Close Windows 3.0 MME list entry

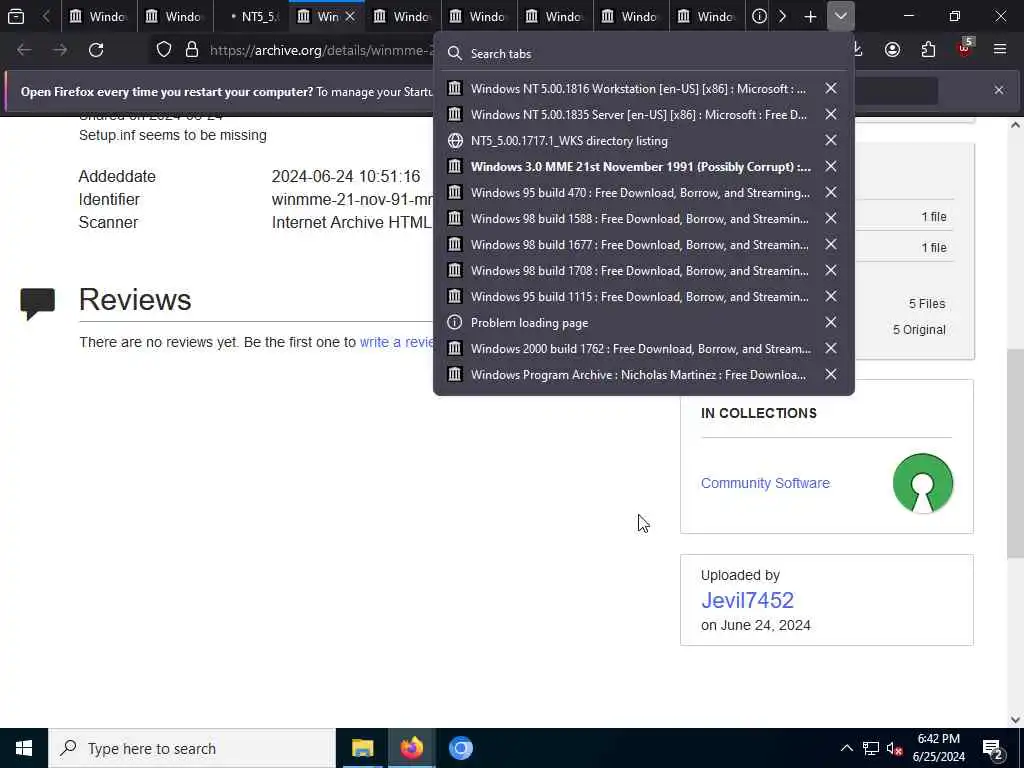point(831,167)
